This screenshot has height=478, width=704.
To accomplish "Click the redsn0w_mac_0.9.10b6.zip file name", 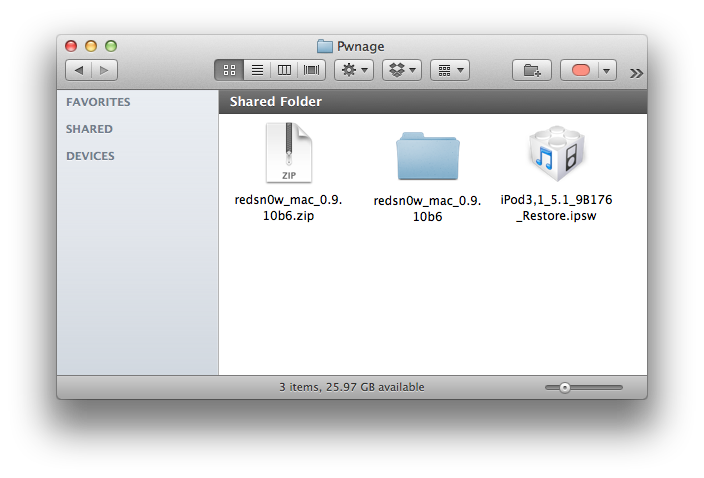I will [x=288, y=207].
